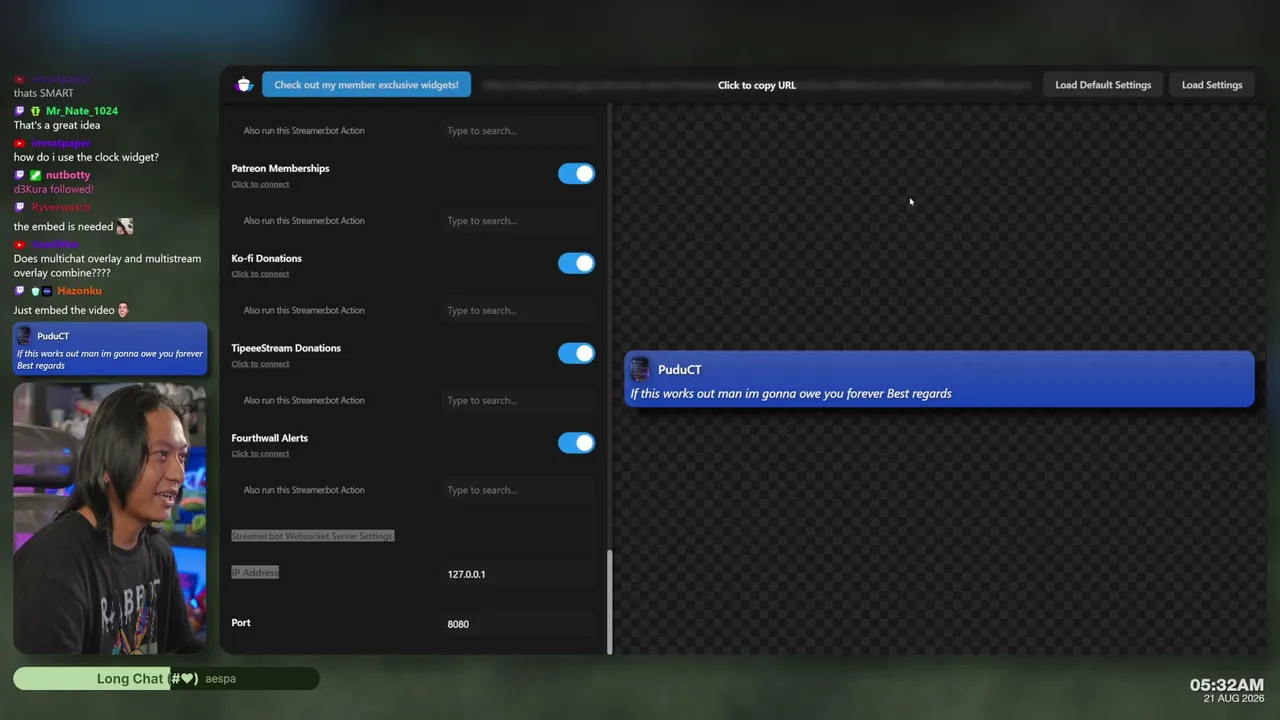Click the username nutbotty in chat
This screenshot has width=1280, height=720.
coord(68,175)
